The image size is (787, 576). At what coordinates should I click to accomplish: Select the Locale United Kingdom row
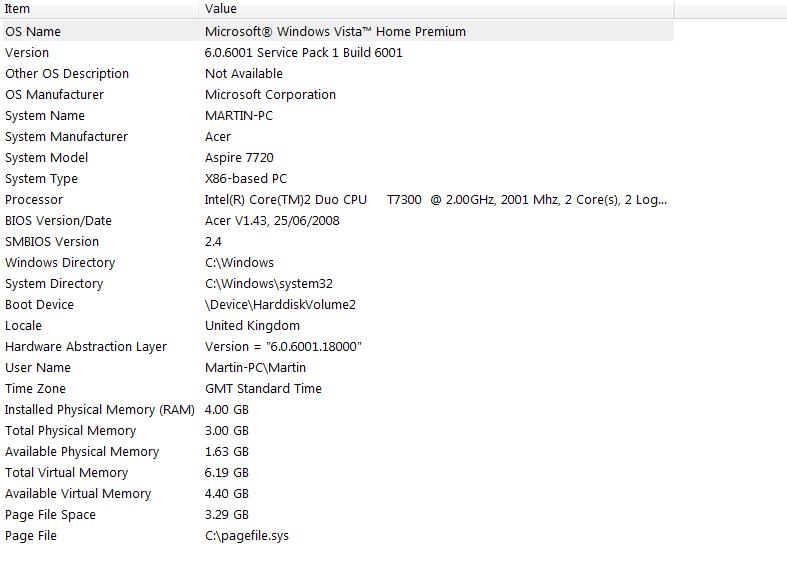(x=337, y=326)
